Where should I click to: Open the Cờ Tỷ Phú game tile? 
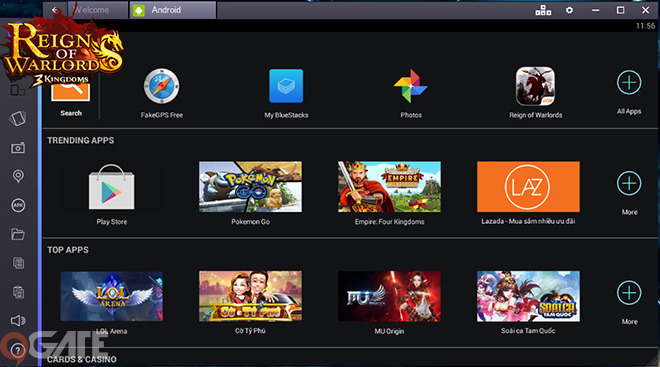pos(250,296)
